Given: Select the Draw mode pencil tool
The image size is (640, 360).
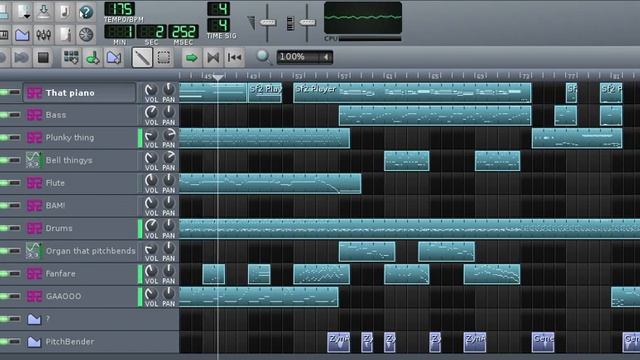Looking at the screenshot, I should pos(142,58).
